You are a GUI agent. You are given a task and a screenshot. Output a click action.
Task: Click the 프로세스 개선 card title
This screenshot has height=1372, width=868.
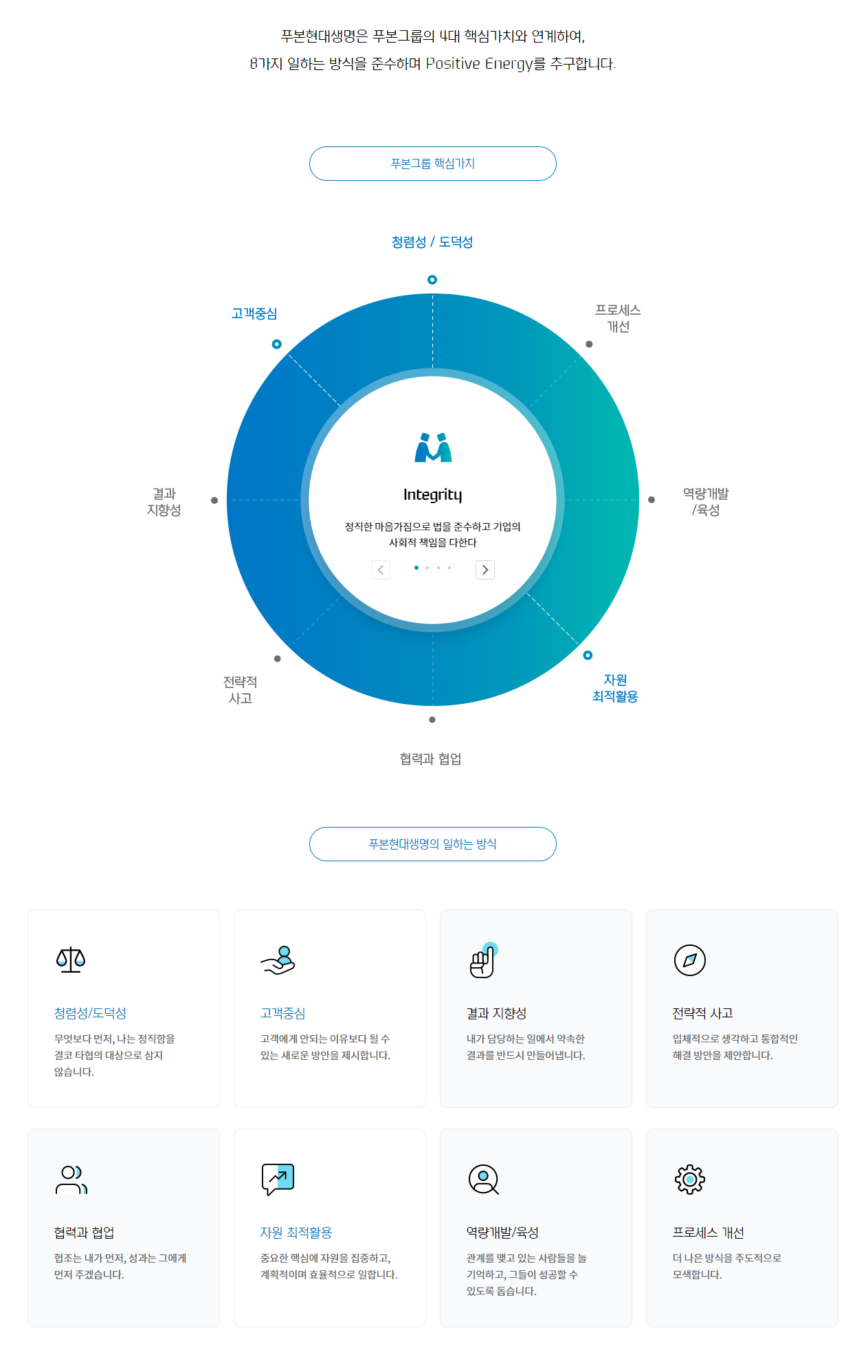pyautogui.click(x=708, y=1232)
